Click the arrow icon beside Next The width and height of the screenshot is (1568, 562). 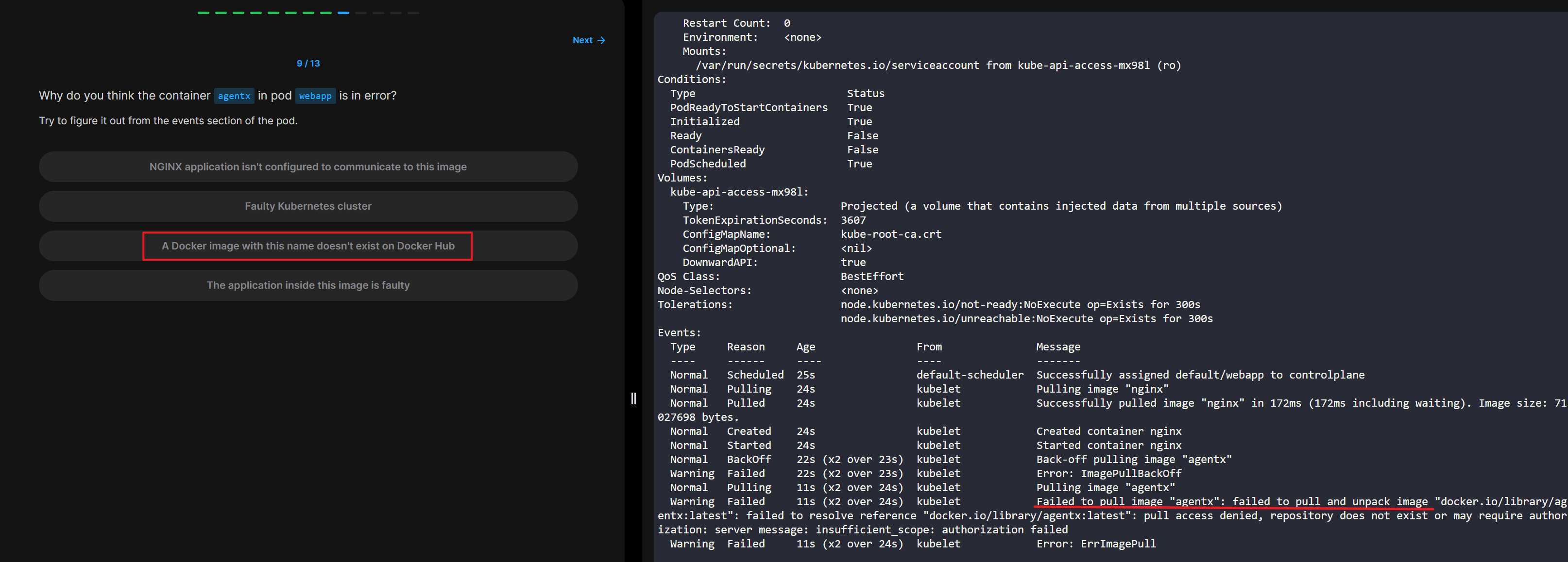tap(601, 40)
